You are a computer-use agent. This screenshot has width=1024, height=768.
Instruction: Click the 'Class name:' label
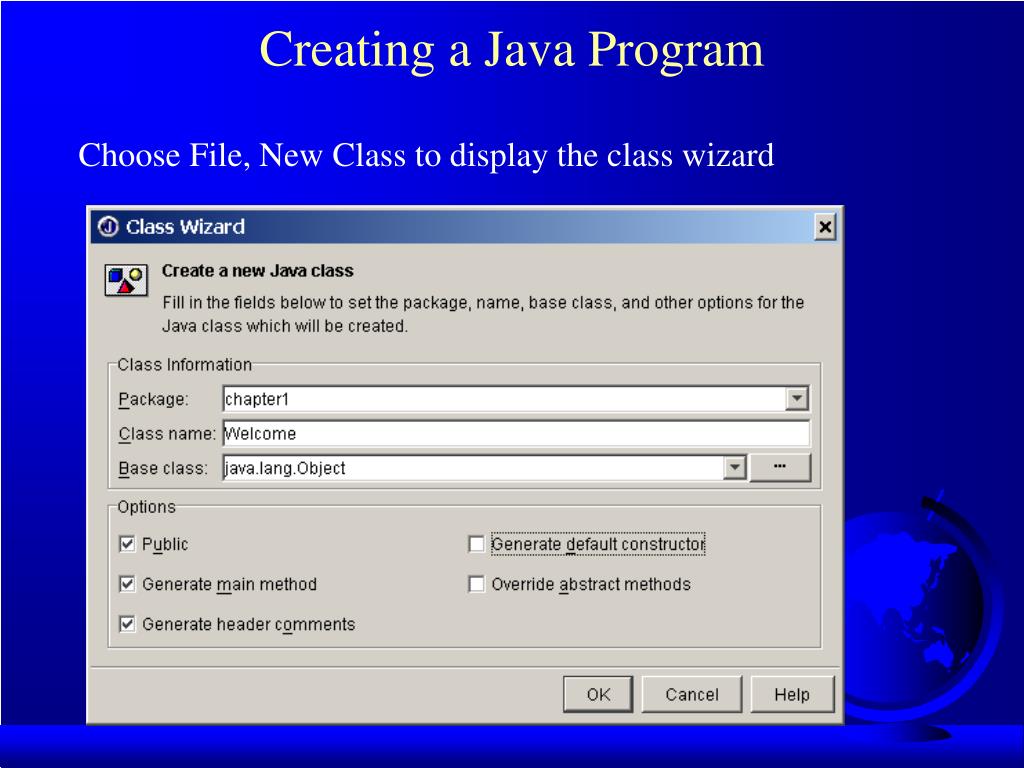tap(167, 434)
